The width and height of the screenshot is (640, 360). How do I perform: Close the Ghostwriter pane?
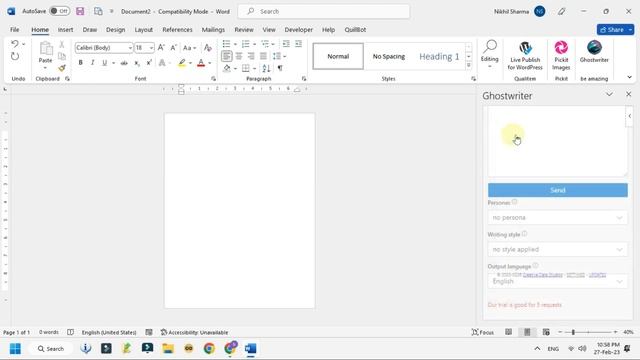click(629, 94)
